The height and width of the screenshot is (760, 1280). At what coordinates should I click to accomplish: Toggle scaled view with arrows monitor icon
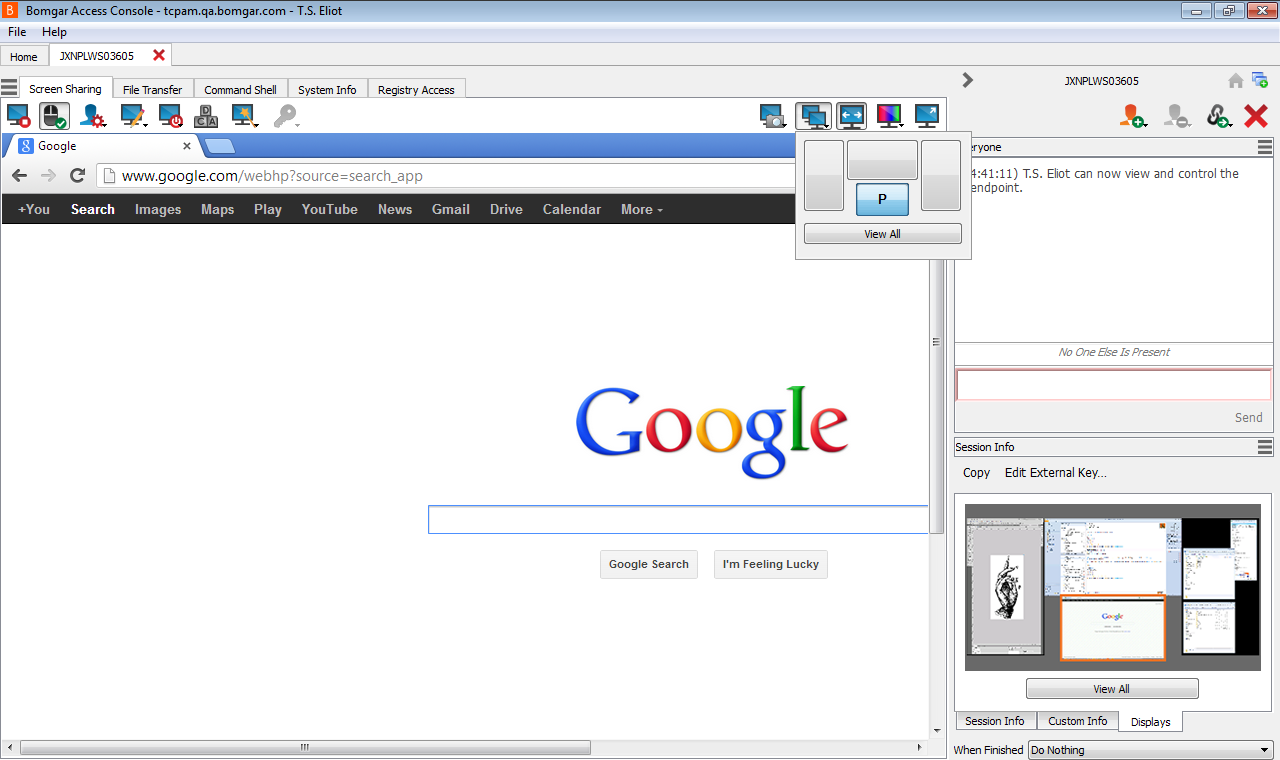pyautogui.click(x=852, y=117)
